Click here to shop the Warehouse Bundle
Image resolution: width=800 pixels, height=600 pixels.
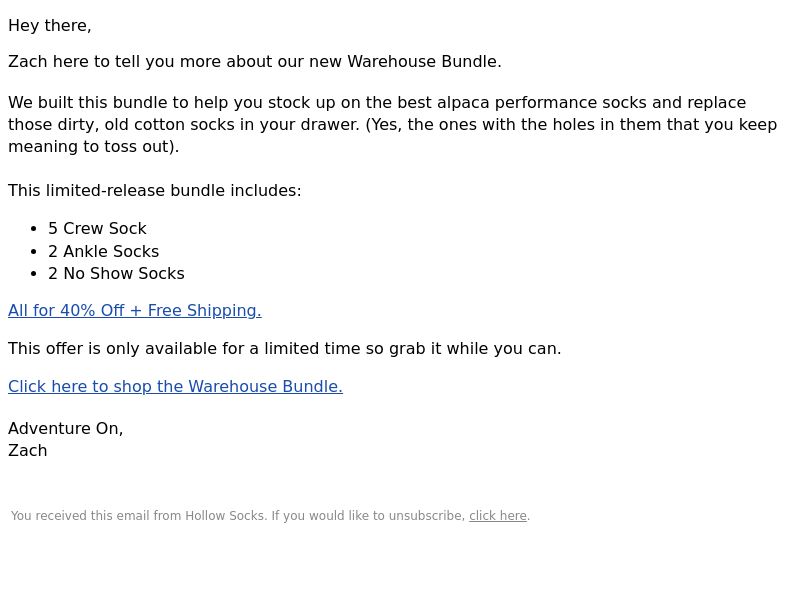click(176, 386)
